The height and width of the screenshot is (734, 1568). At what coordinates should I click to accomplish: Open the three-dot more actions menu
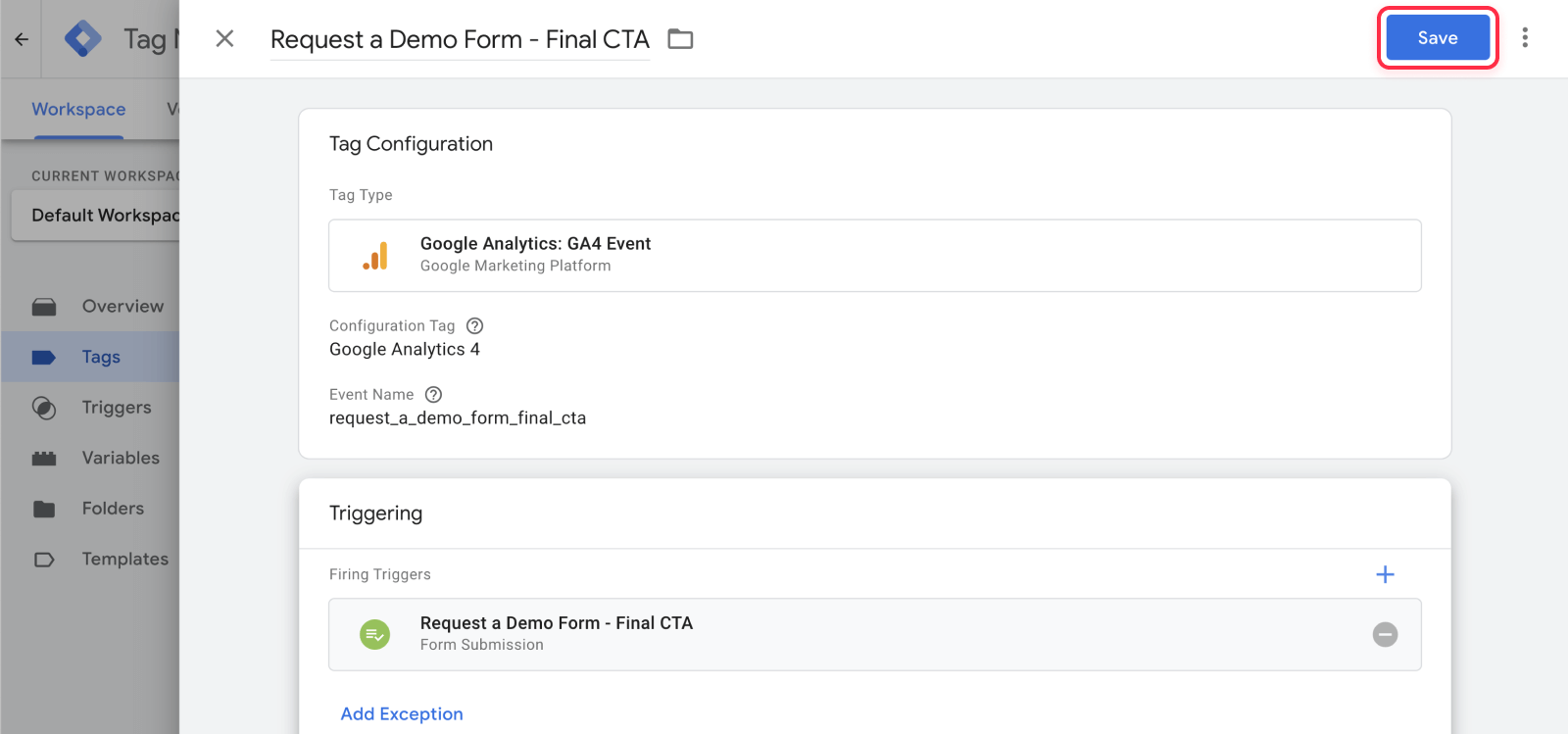[x=1524, y=38]
